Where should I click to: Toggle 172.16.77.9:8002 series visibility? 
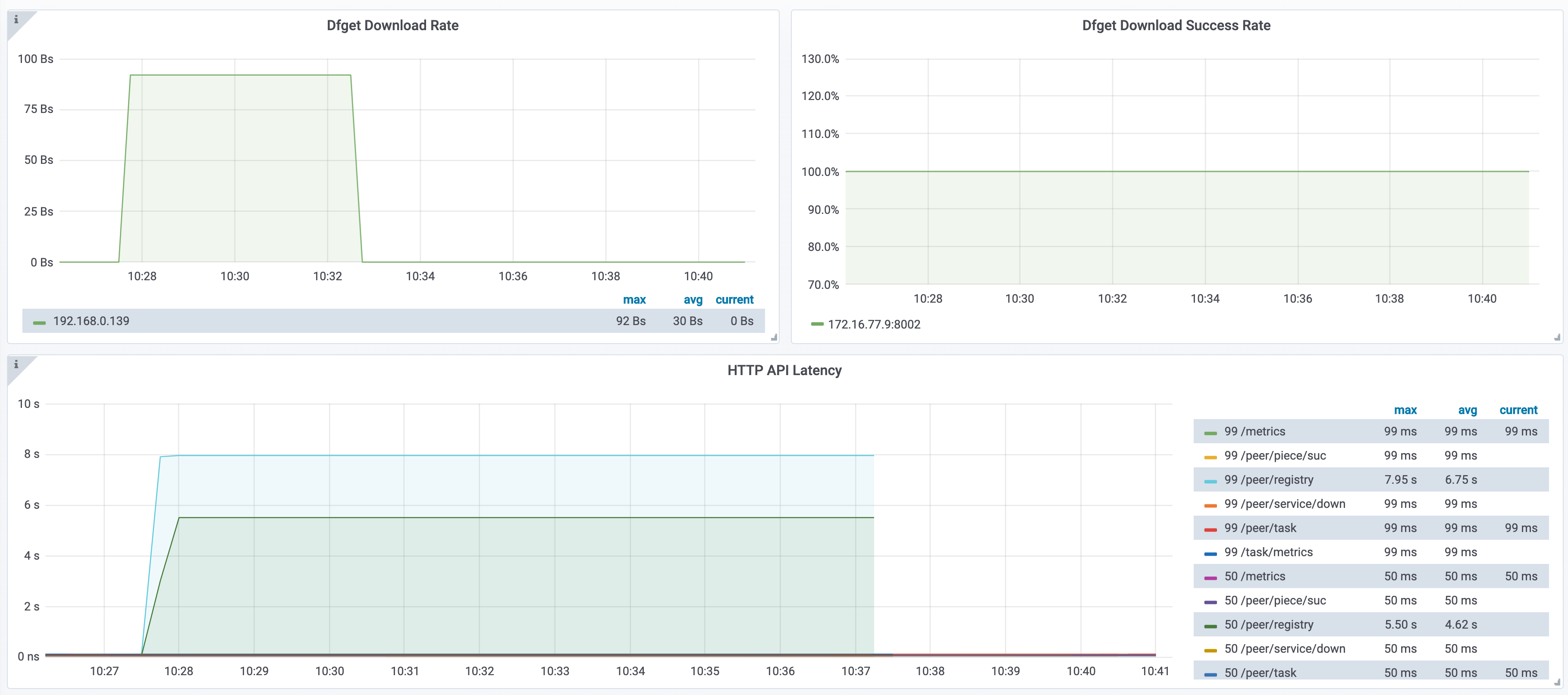click(x=874, y=324)
